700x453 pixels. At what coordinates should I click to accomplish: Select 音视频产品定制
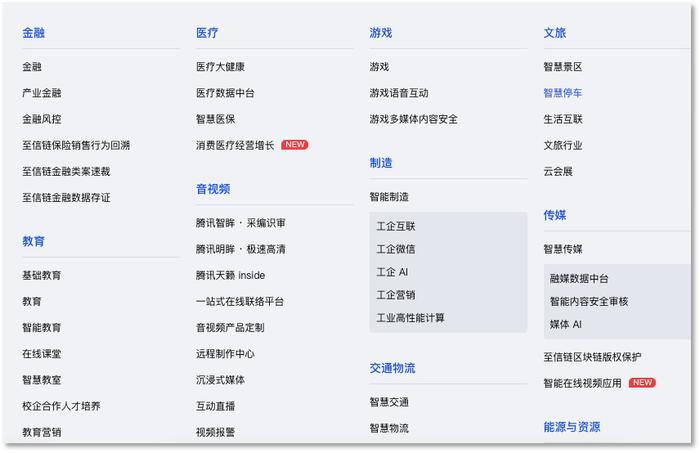[x=230, y=328]
